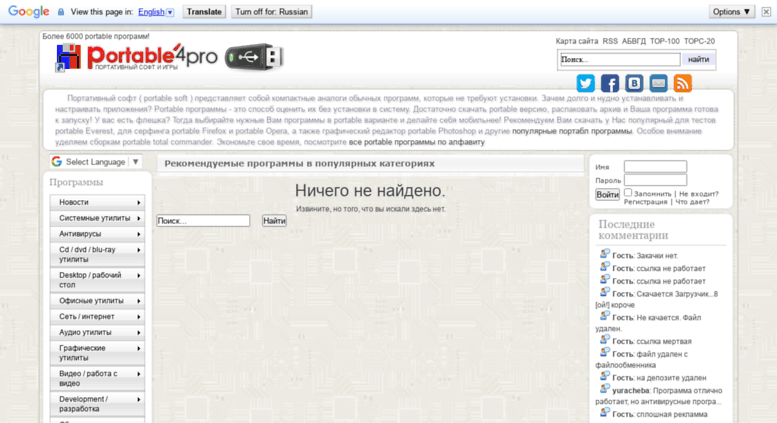Screen dimensions: 777x423
Task: Expand the Cd / dvd / blu-ray утилиты arrow
Action: [139, 250]
